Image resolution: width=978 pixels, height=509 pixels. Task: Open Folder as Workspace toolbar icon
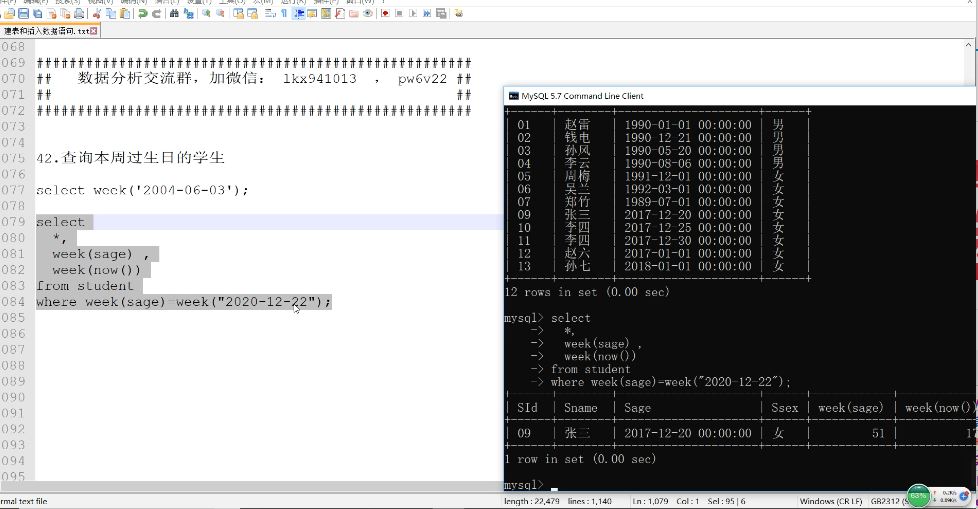354,13
